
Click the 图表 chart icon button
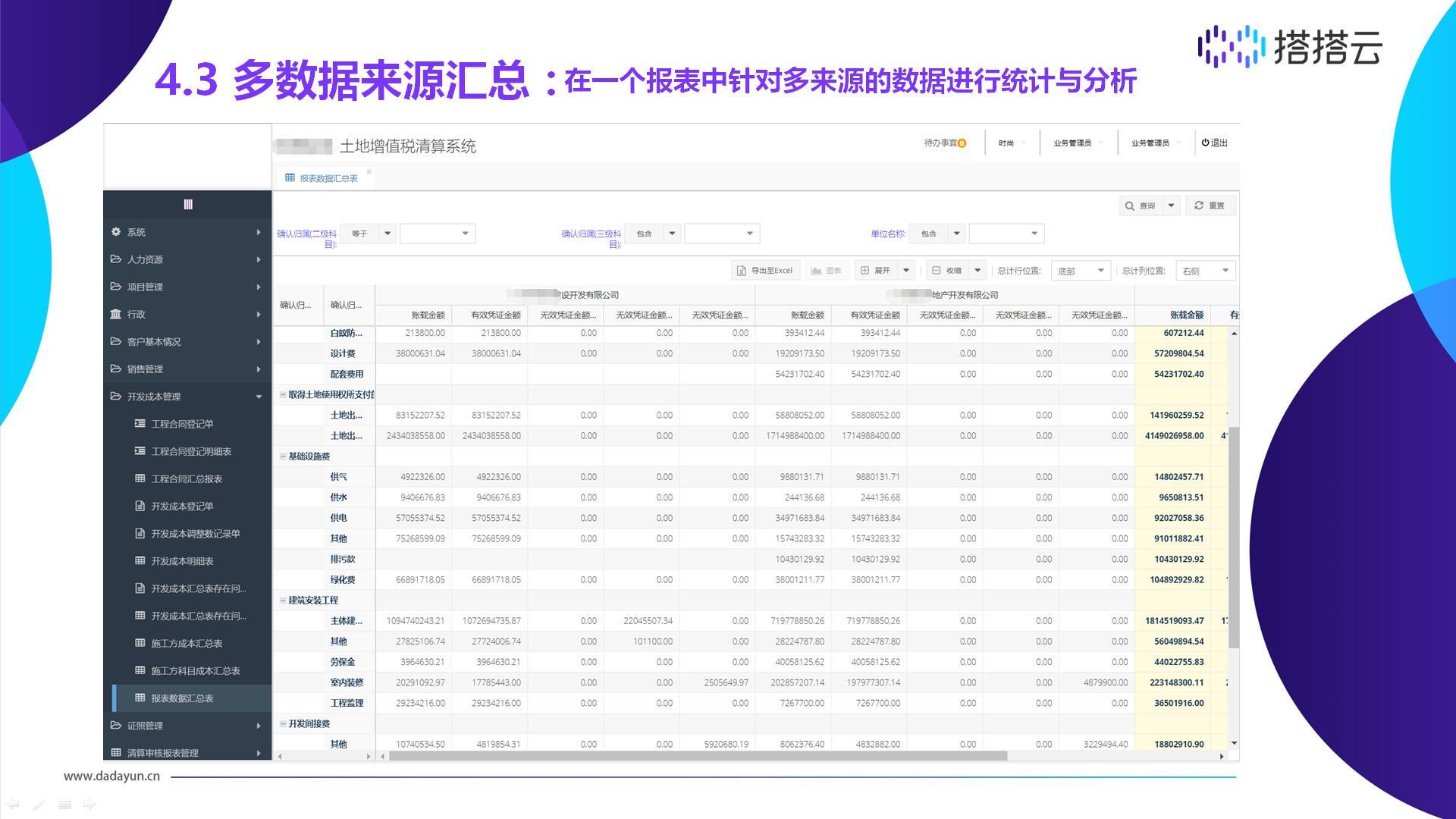826,271
